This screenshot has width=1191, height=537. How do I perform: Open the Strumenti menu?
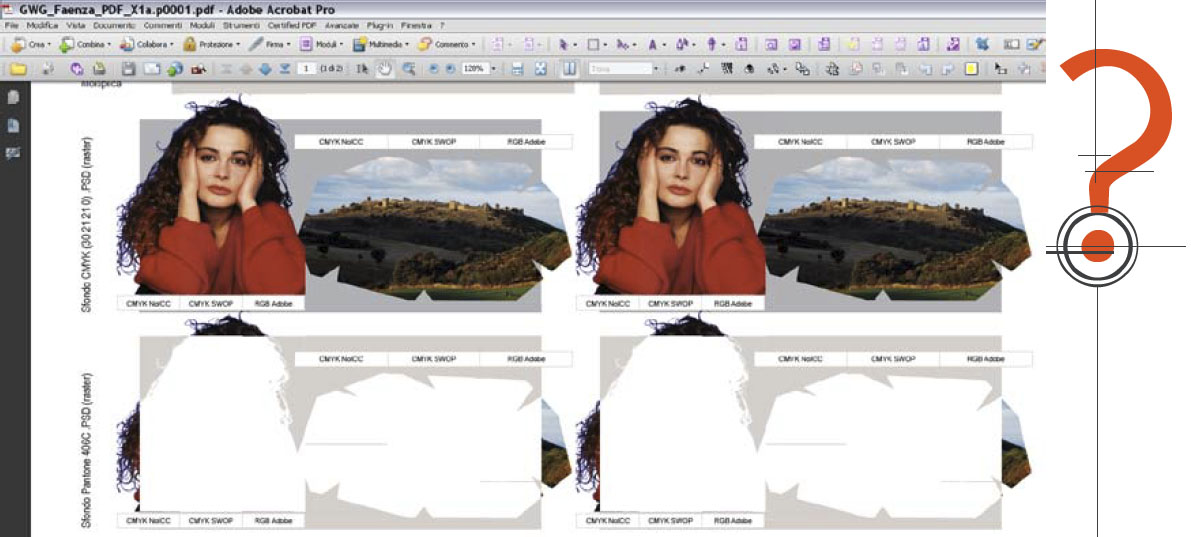click(241, 25)
